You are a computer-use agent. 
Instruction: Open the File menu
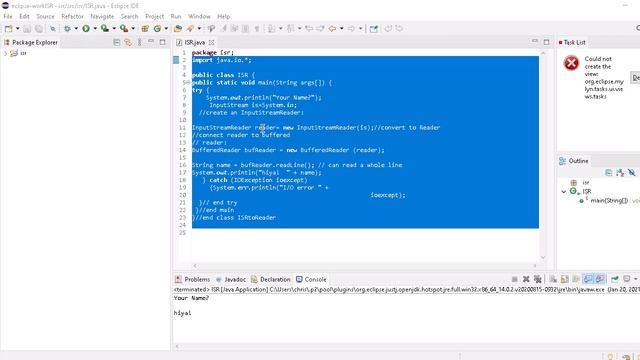8,16
